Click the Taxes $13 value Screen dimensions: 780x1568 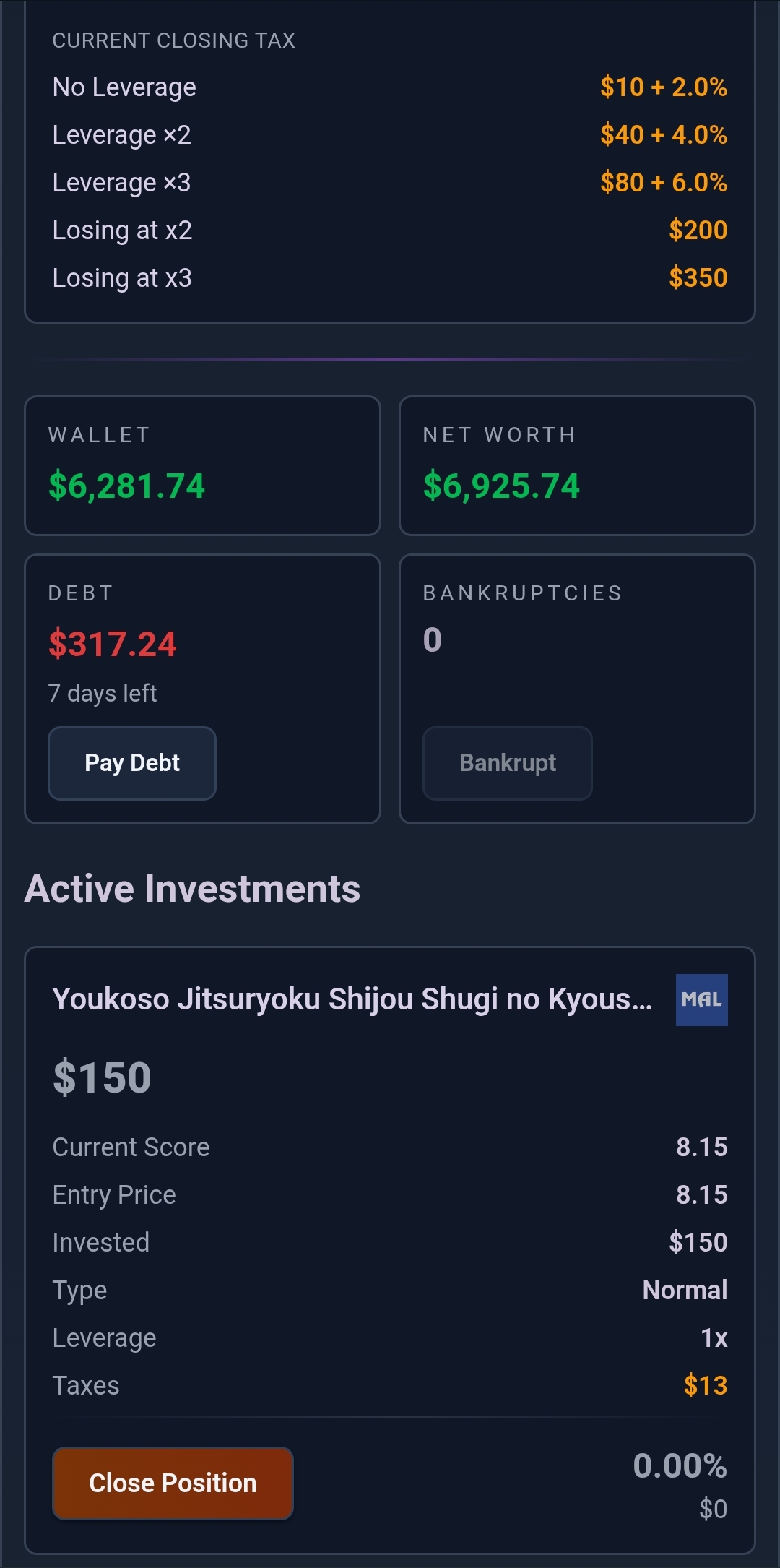(706, 1386)
